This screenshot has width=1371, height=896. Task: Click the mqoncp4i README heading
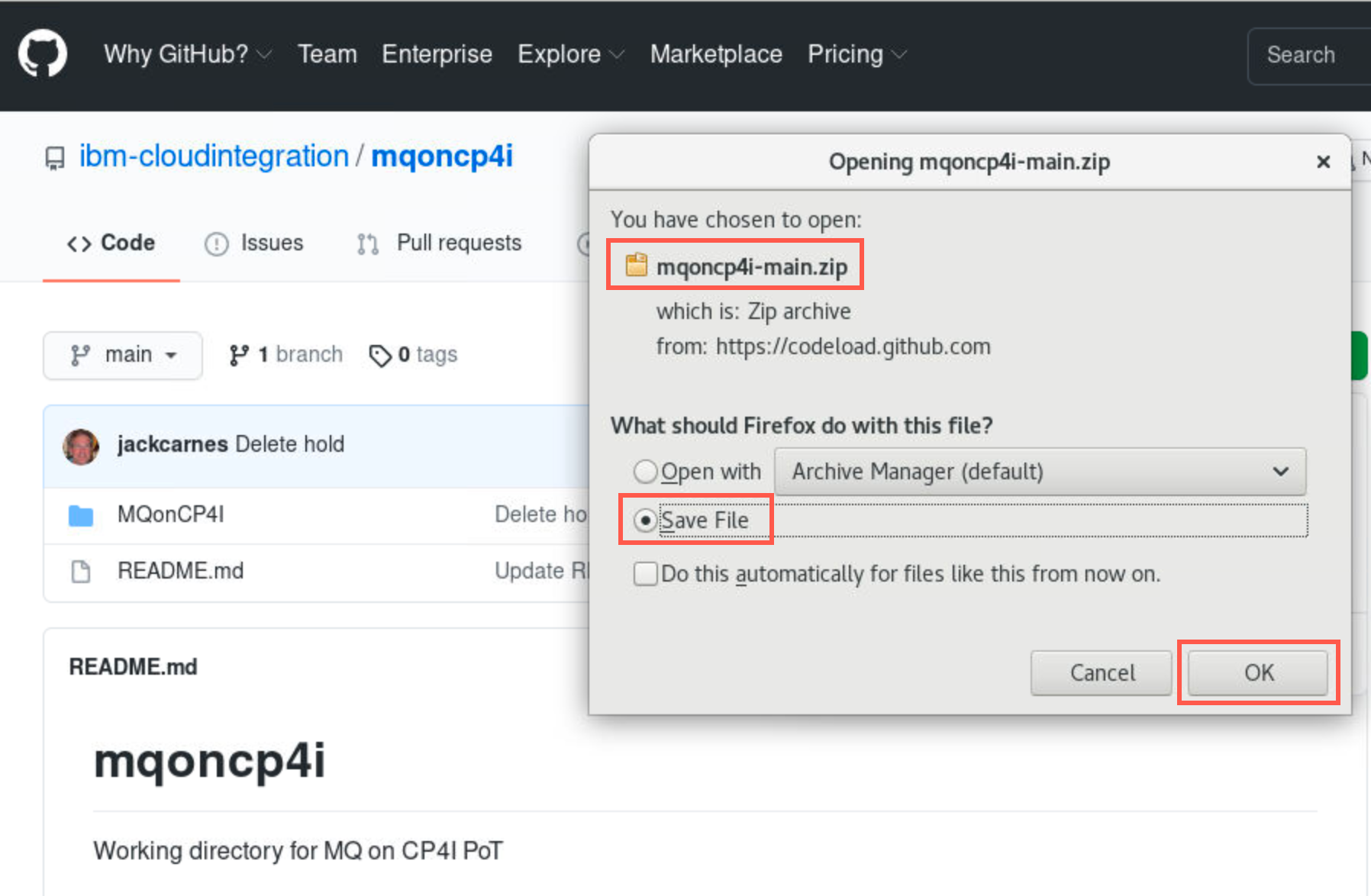pos(210,762)
